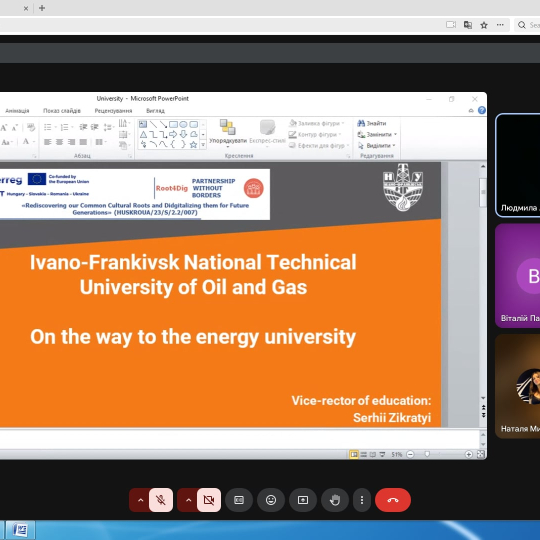Viewport: 540px width, 540px height.
Task: Click the Знайти button in the ribbon
Action: click(x=372, y=123)
